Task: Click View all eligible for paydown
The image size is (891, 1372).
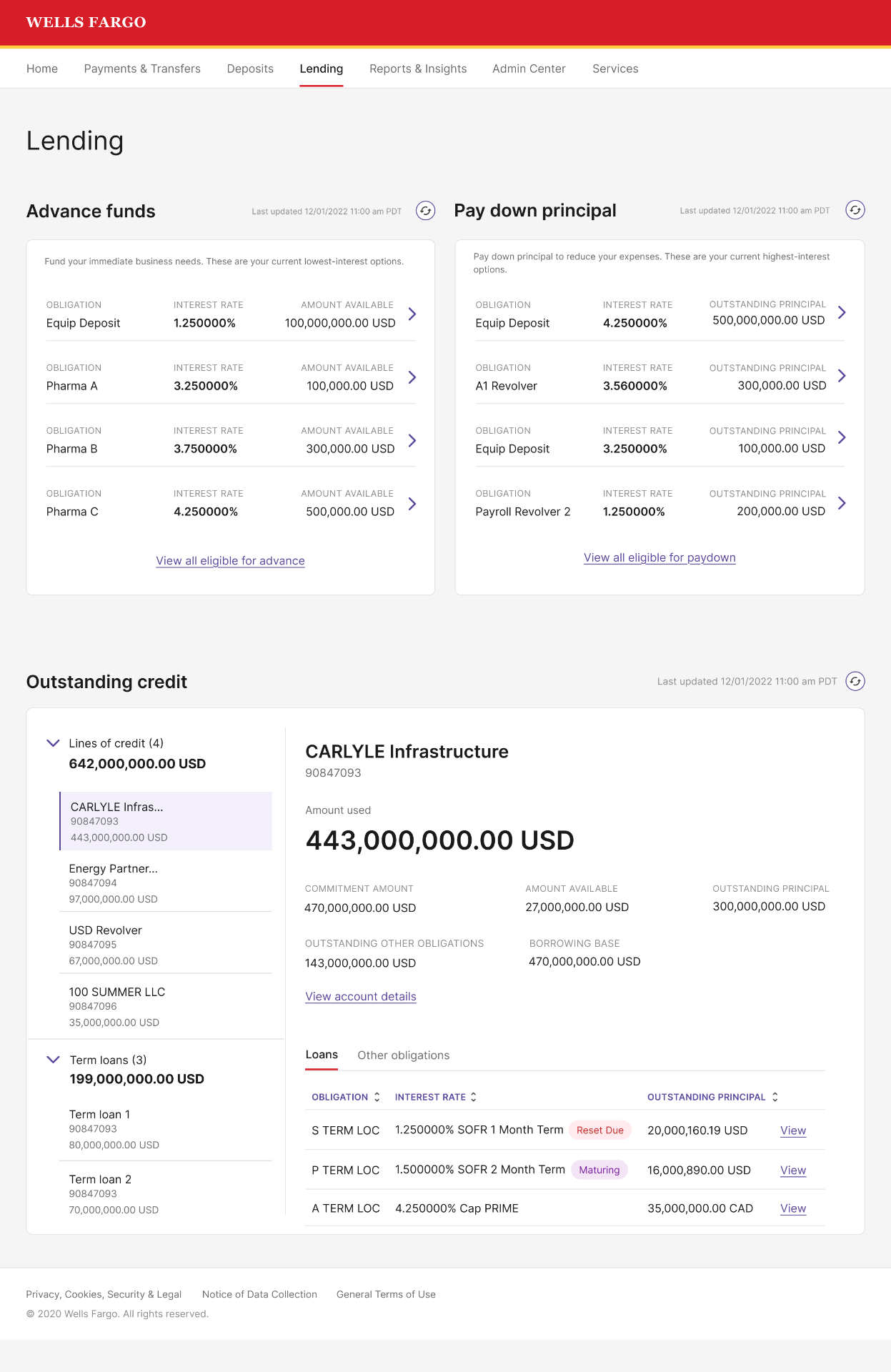Action: 659,557
